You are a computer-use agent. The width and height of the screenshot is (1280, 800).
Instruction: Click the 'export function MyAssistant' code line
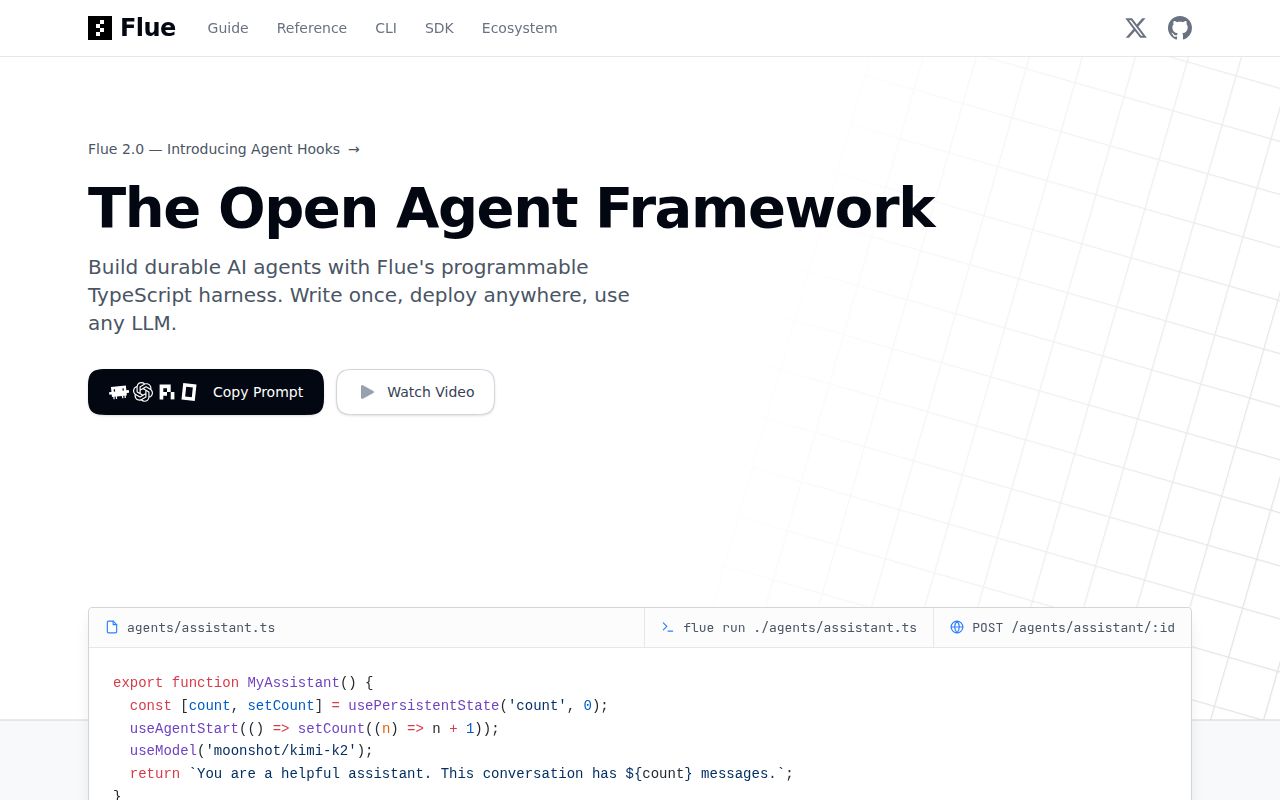pyautogui.click(x=243, y=682)
